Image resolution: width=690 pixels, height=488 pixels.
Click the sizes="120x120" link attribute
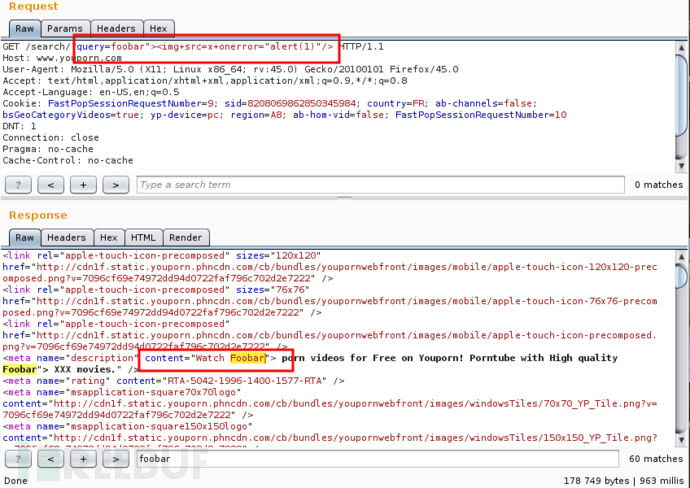click(x=278, y=256)
